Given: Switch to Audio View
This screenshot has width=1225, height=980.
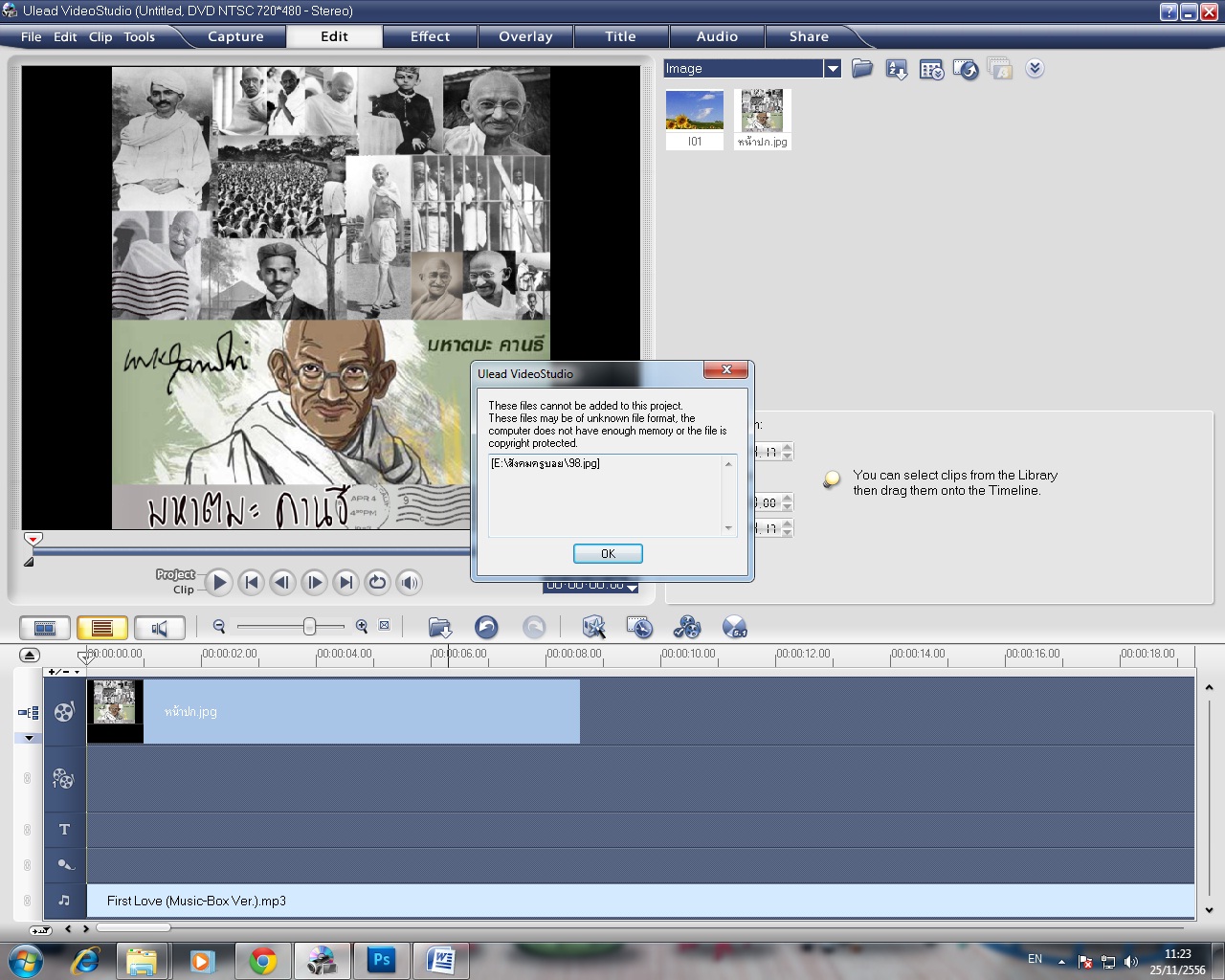Looking at the screenshot, I should 160,628.
